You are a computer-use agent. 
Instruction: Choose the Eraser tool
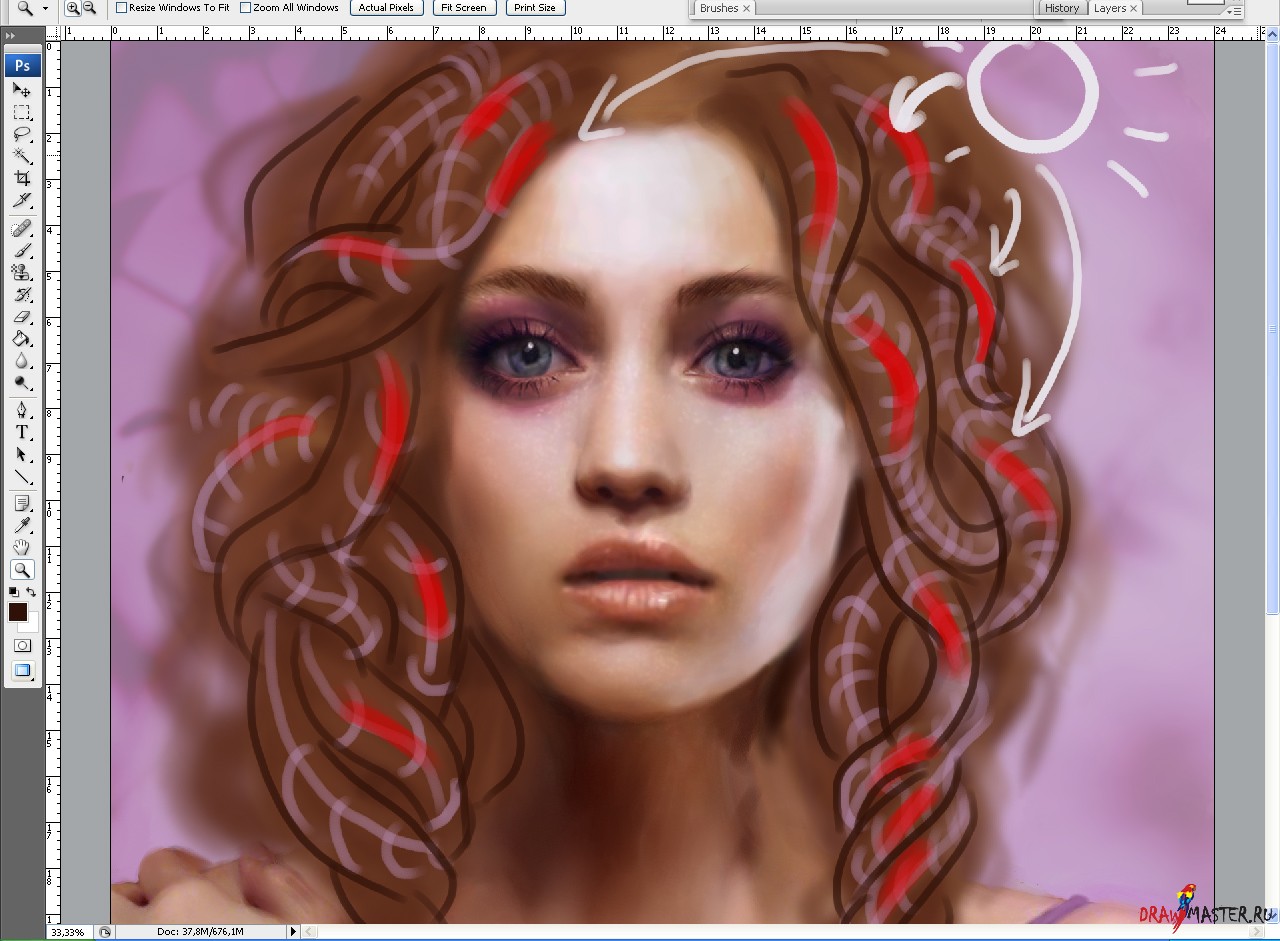tap(22, 317)
